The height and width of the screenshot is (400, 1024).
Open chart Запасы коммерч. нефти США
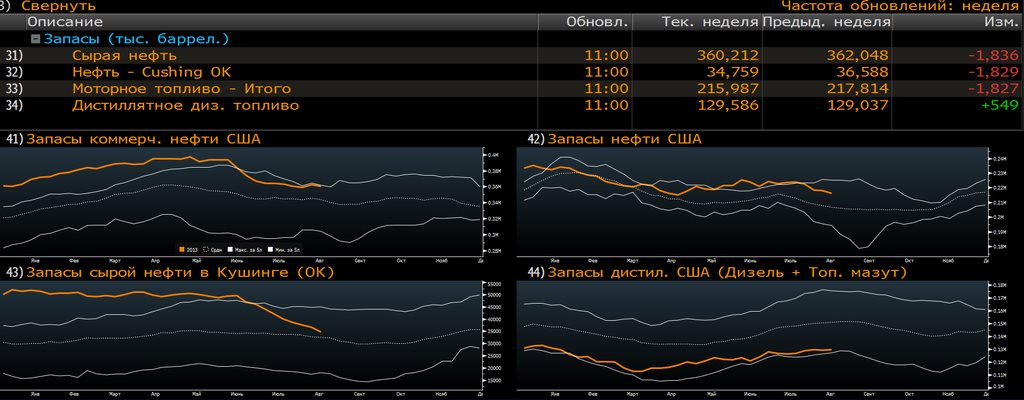coord(143,139)
